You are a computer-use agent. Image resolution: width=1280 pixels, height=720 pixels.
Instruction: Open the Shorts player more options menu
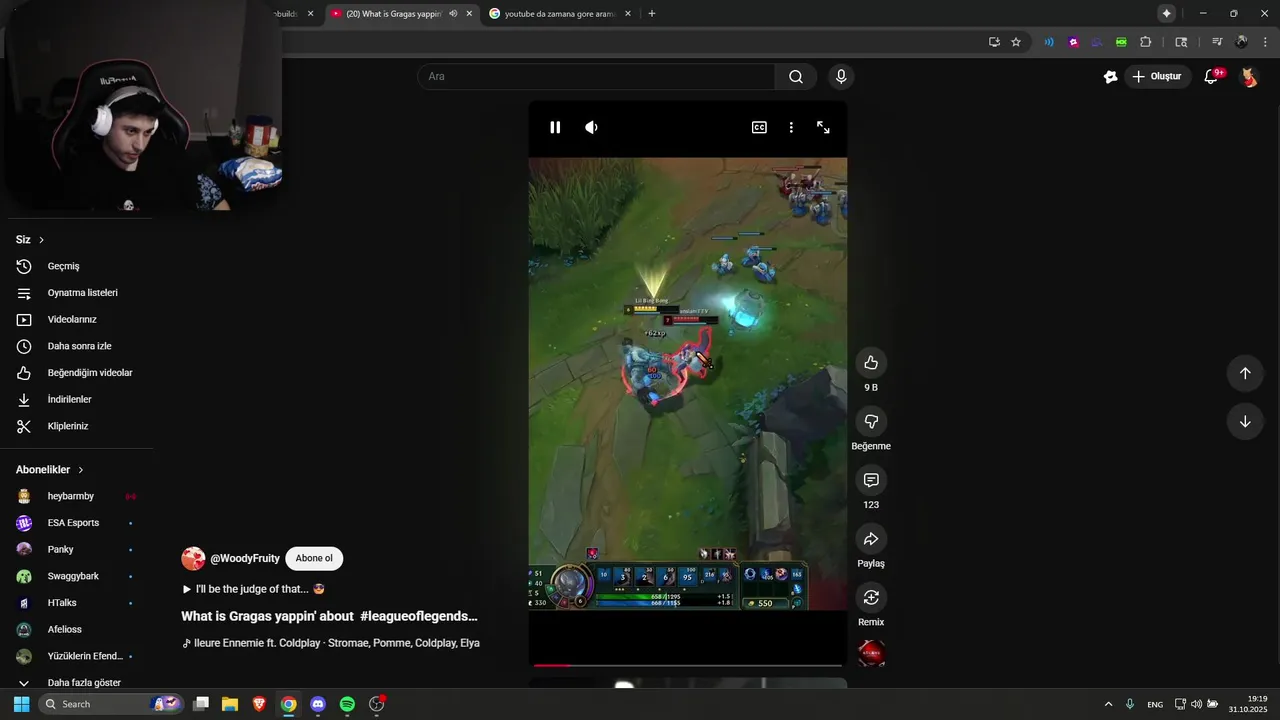tap(791, 127)
